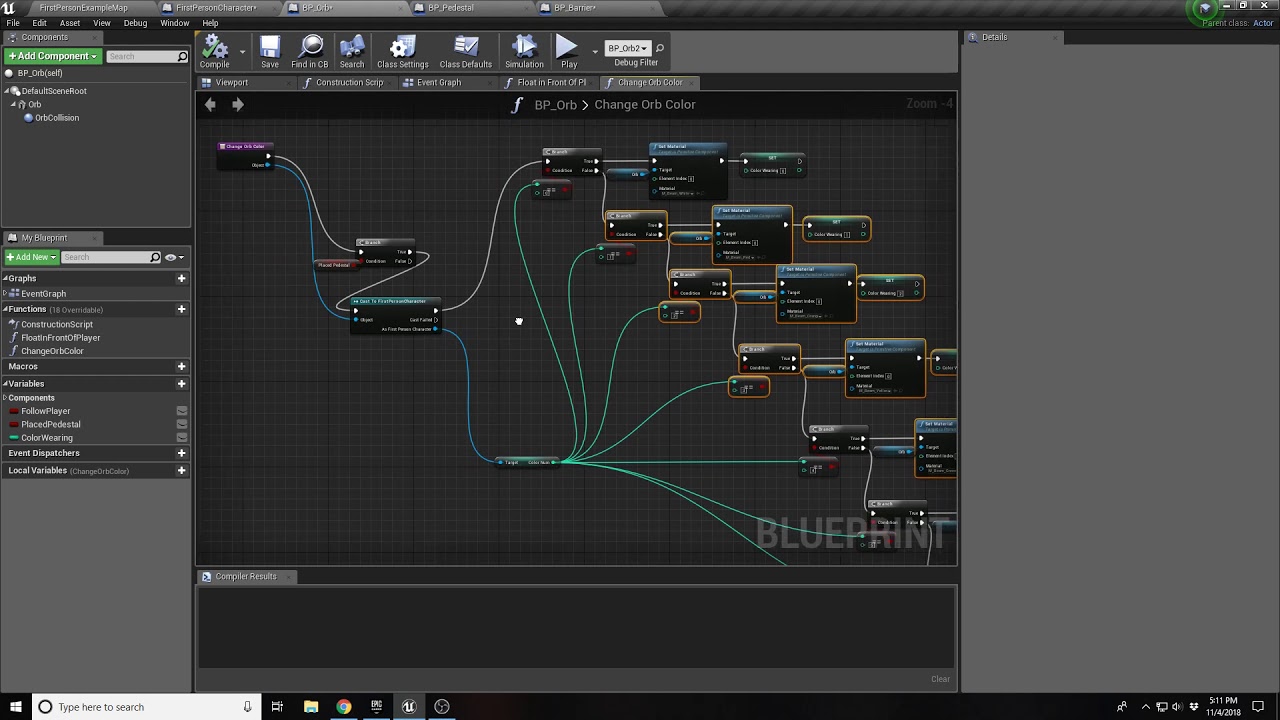Screen dimensions: 1280x720
Task: Toggle PlacedPedestal variable editable eye
Action: click(182, 424)
